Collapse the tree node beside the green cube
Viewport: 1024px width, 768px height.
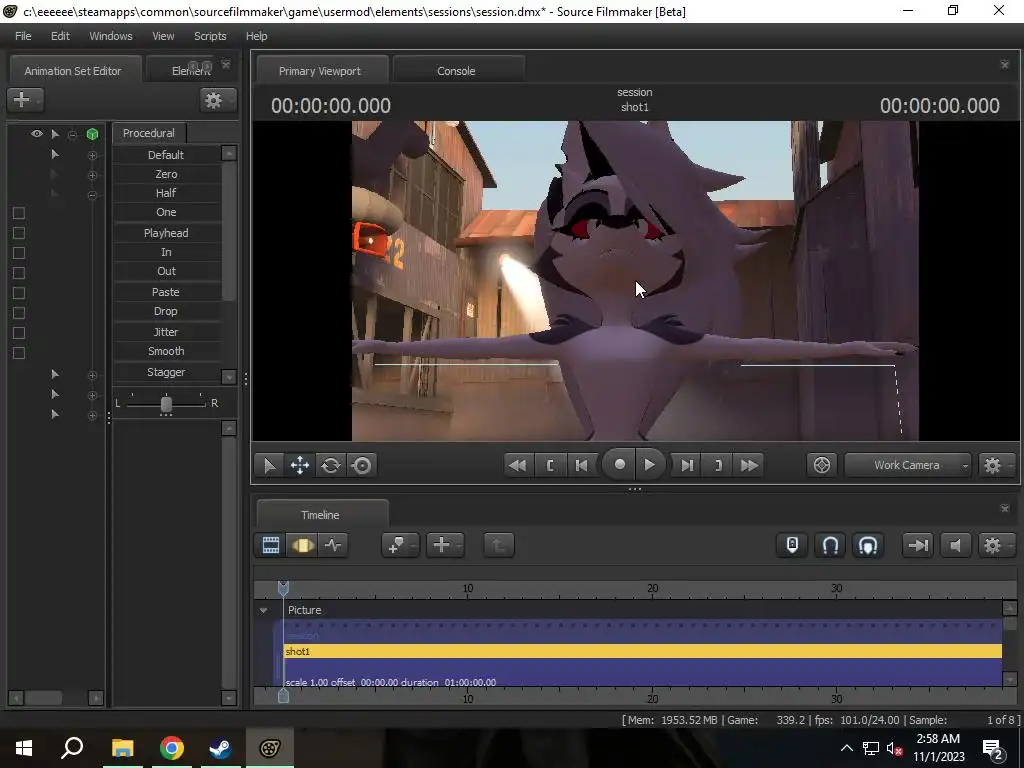(x=72, y=135)
